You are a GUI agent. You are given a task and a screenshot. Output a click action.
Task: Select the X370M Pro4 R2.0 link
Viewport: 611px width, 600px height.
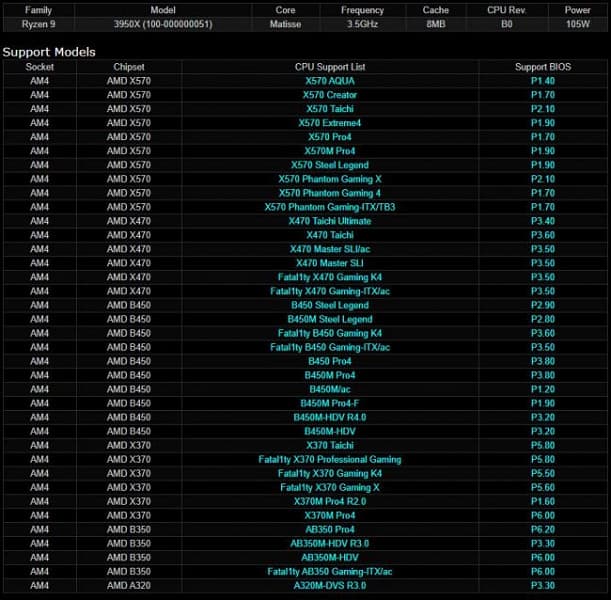click(x=330, y=501)
